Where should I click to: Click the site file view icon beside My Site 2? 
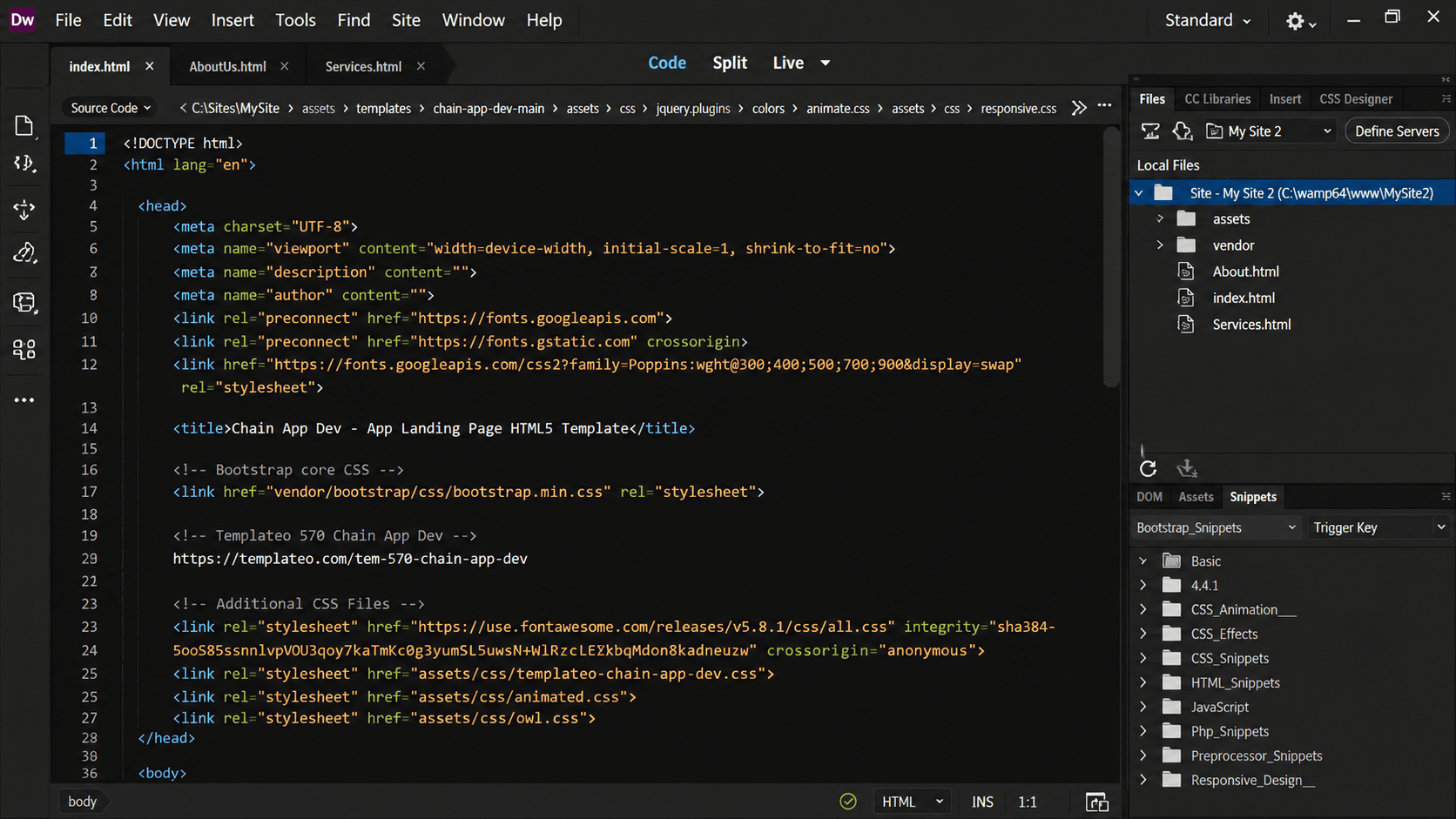1214,131
